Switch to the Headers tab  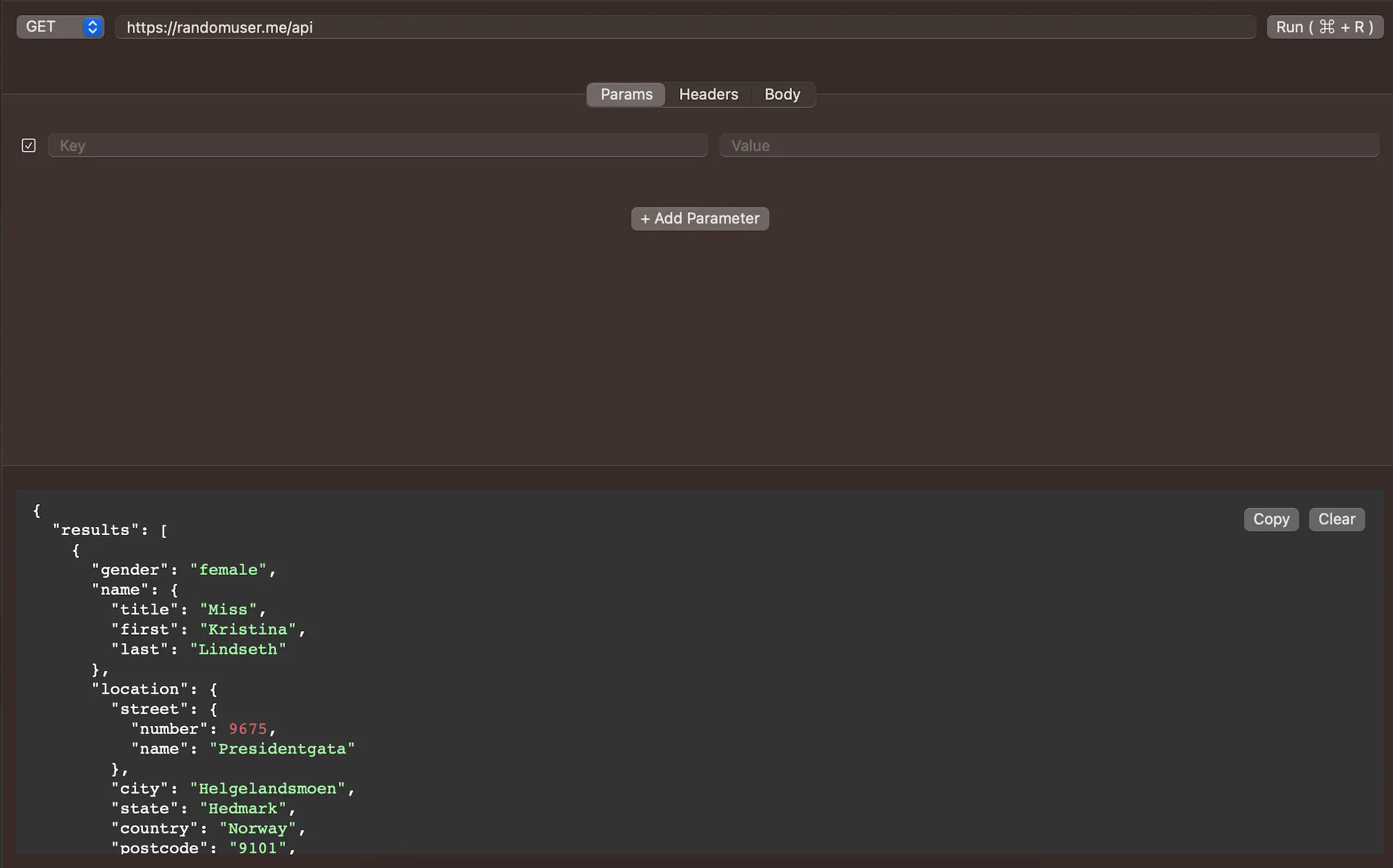point(708,95)
